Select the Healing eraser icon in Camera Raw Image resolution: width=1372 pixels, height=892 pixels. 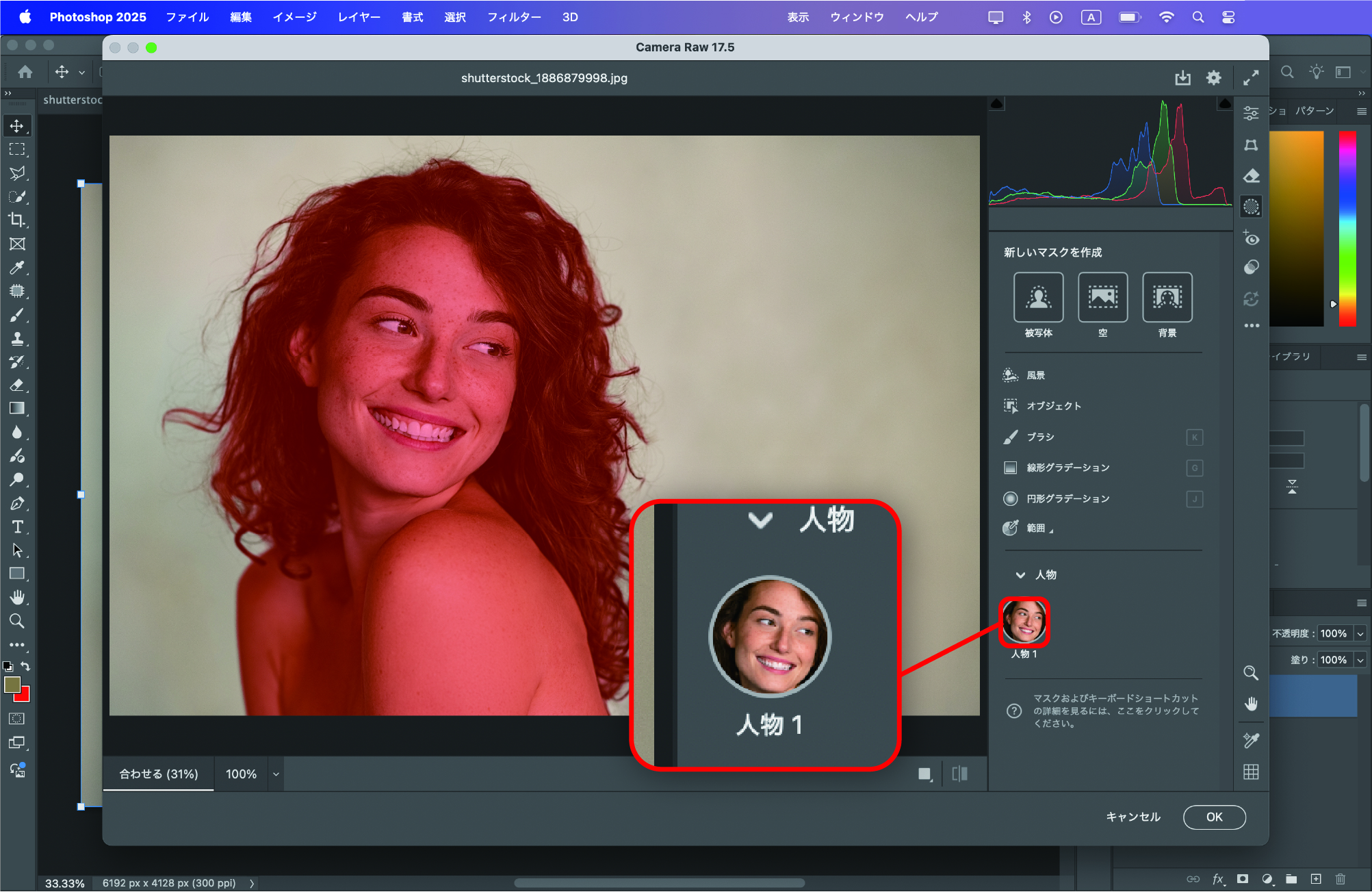[1251, 176]
